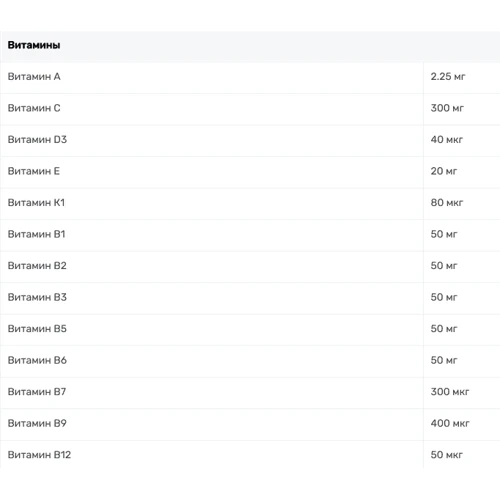The image size is (500, 500).
Task: Click the 2.25 мг value
Action: coord(448,76)
